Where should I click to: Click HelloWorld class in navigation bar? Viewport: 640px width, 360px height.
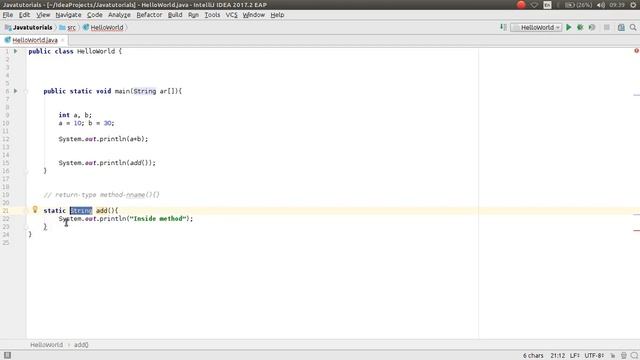click(x=103, y=27)
